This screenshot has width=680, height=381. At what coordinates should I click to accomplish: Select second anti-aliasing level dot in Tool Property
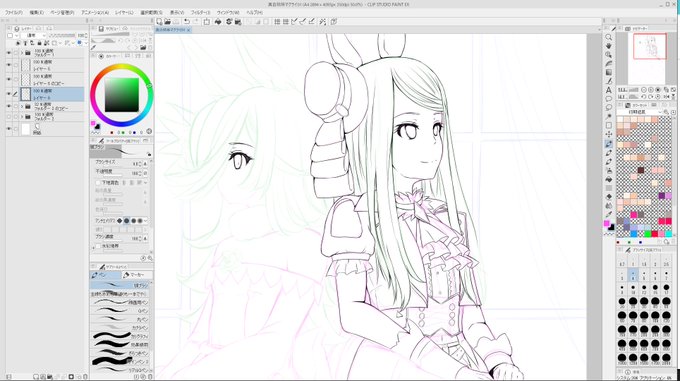[126, 221]
